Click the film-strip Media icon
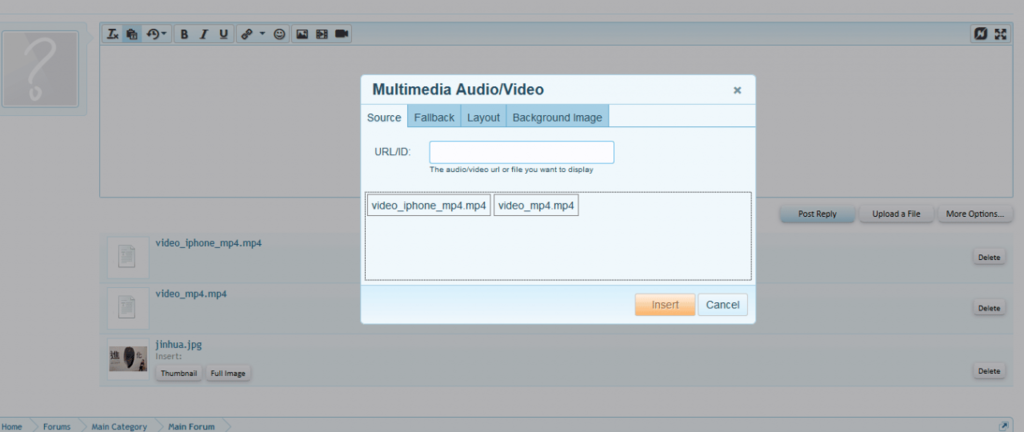 point(321,34)
